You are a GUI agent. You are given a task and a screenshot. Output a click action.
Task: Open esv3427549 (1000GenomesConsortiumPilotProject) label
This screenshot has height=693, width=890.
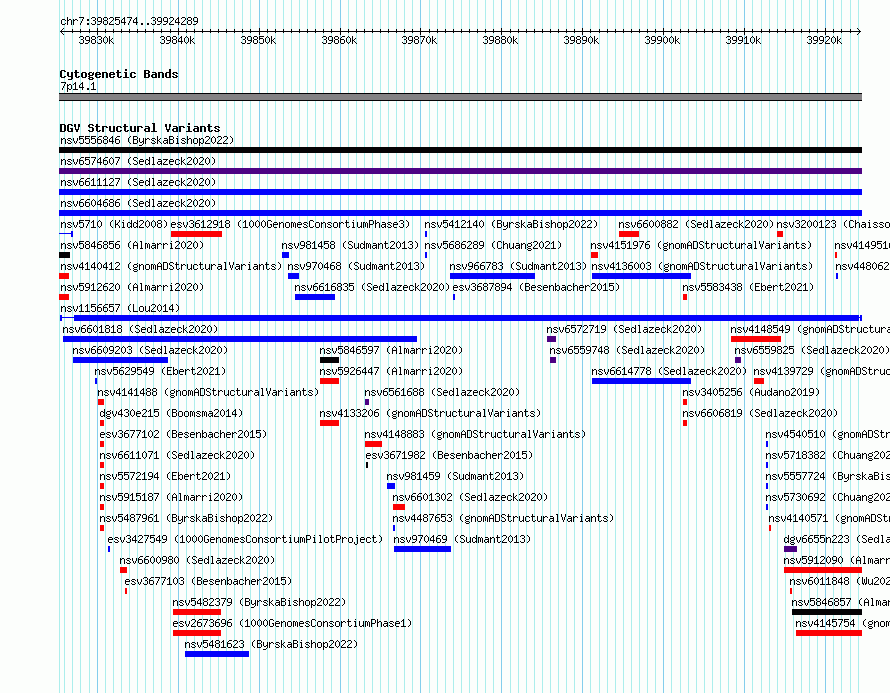245,539
